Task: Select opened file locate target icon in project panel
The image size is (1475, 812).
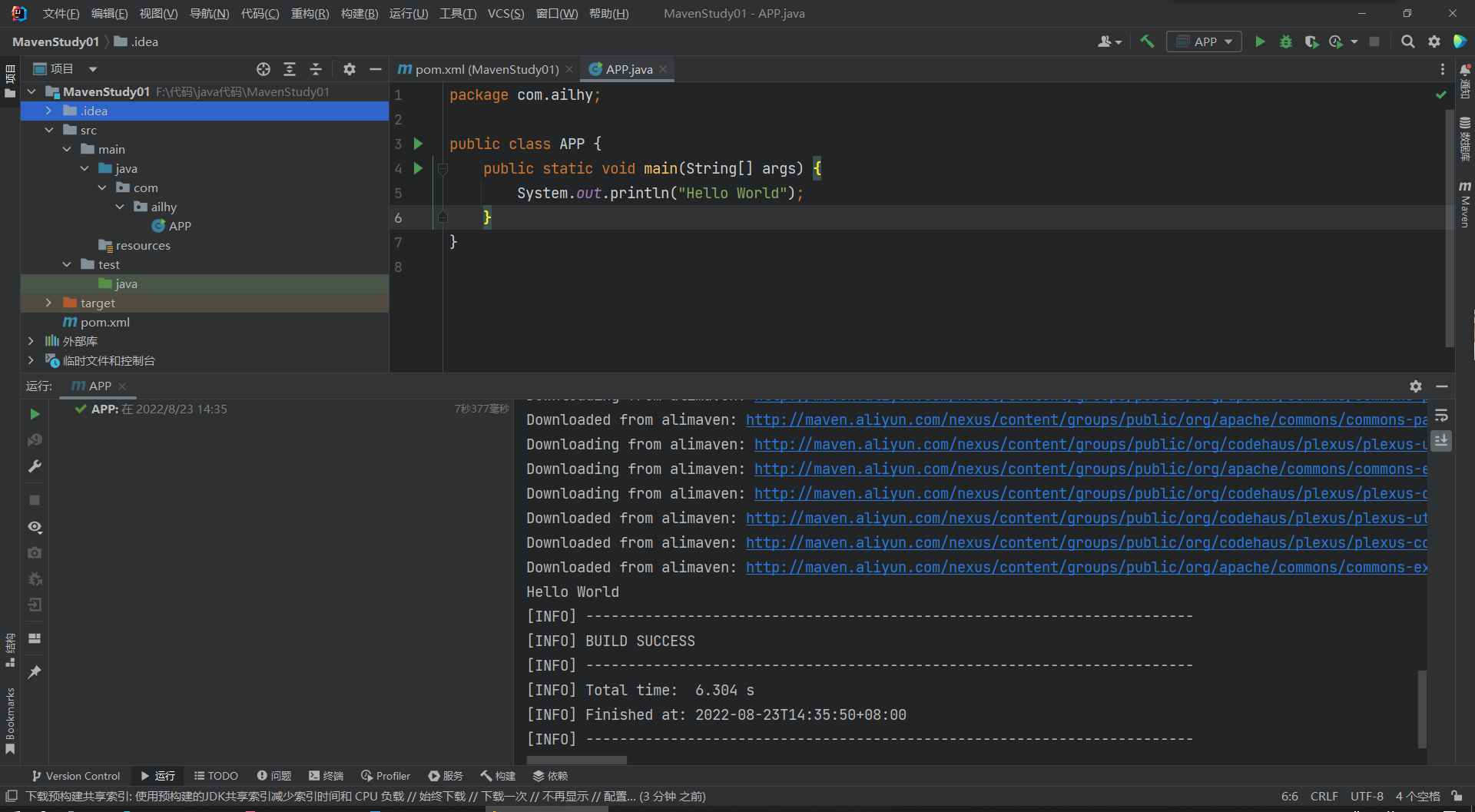Action: pyautogui.click(x=264, y=69)
